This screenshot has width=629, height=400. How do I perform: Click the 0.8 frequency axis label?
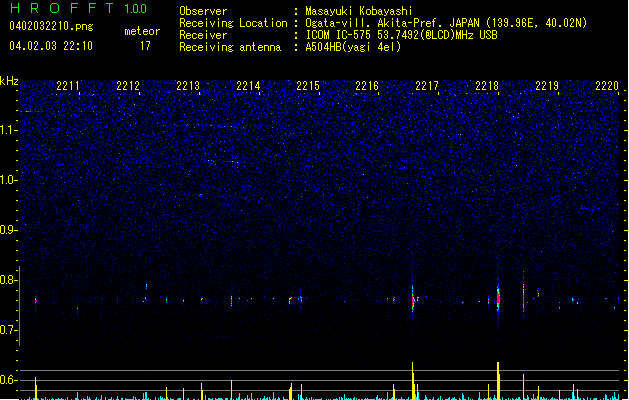(x=9, y=280)
